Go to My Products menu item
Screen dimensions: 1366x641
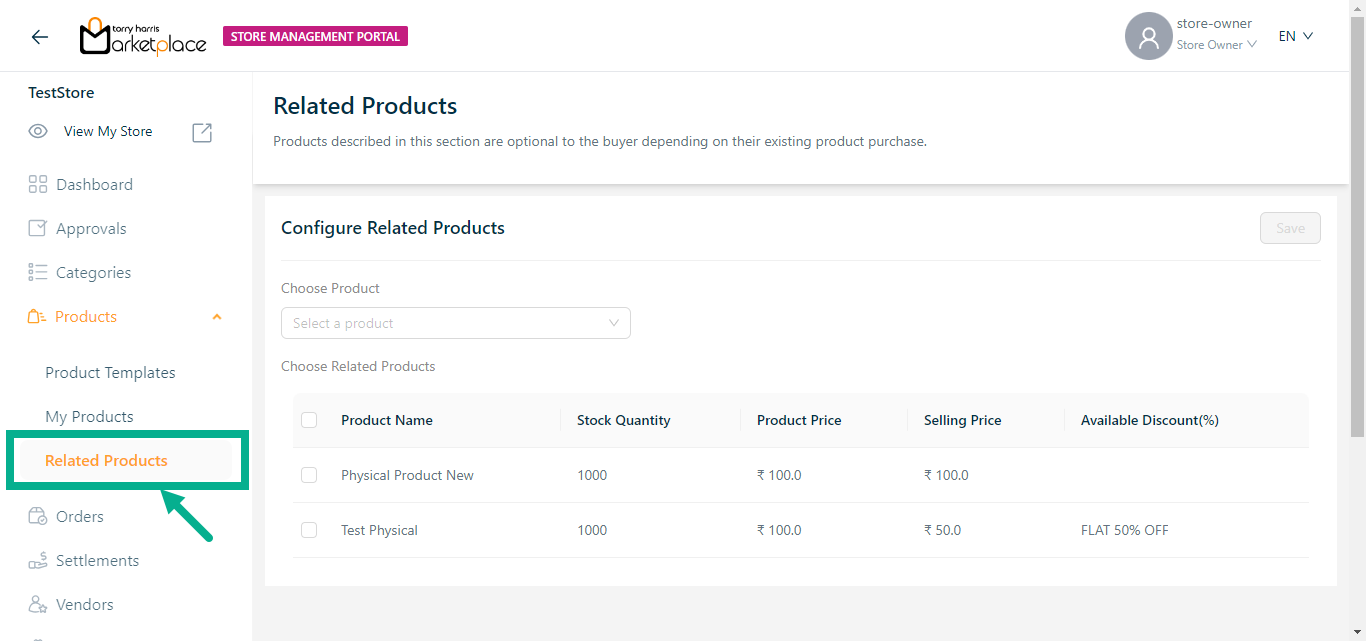coord(89,416)
